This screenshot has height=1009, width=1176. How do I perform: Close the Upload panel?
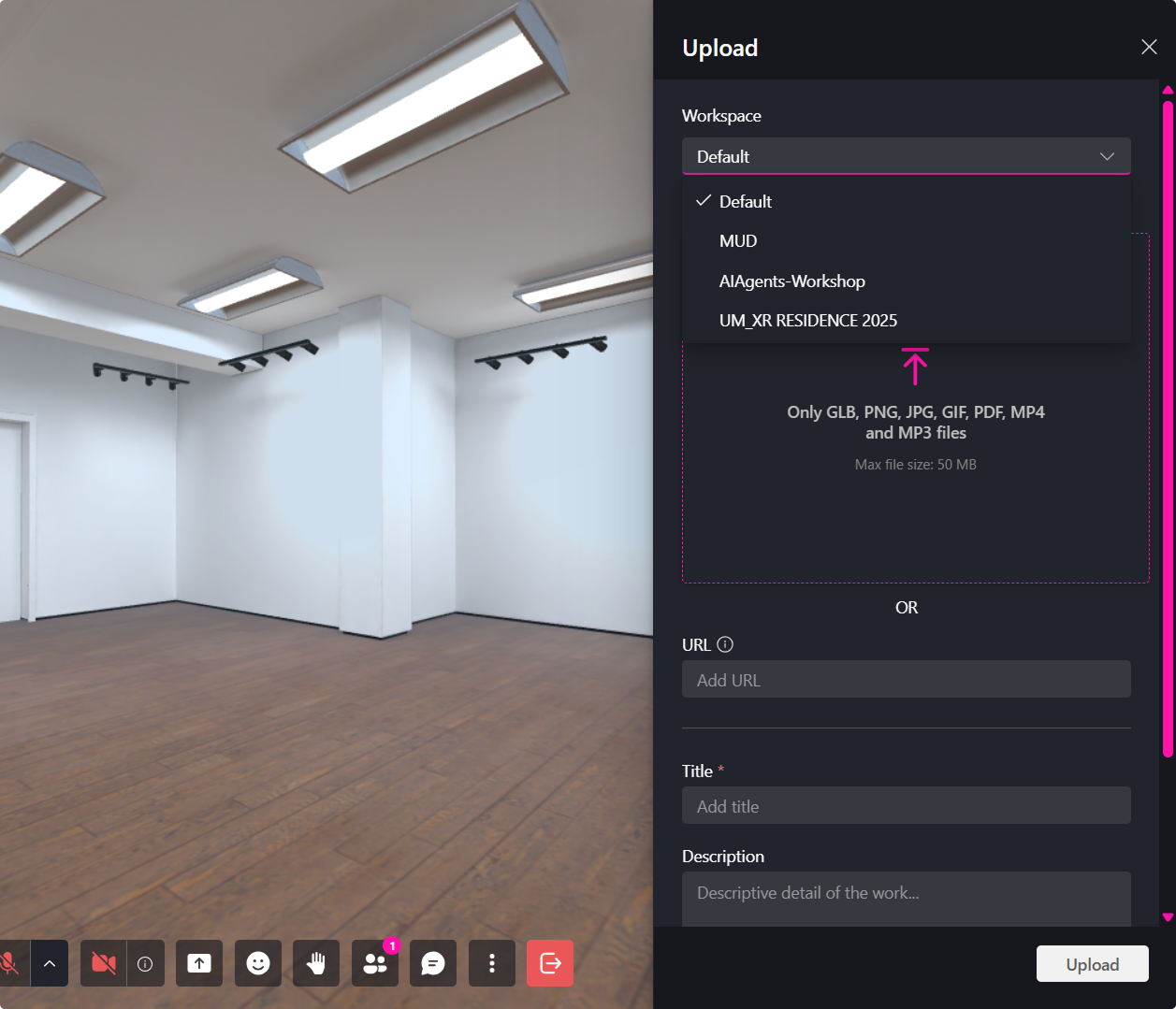point(1149,47)
